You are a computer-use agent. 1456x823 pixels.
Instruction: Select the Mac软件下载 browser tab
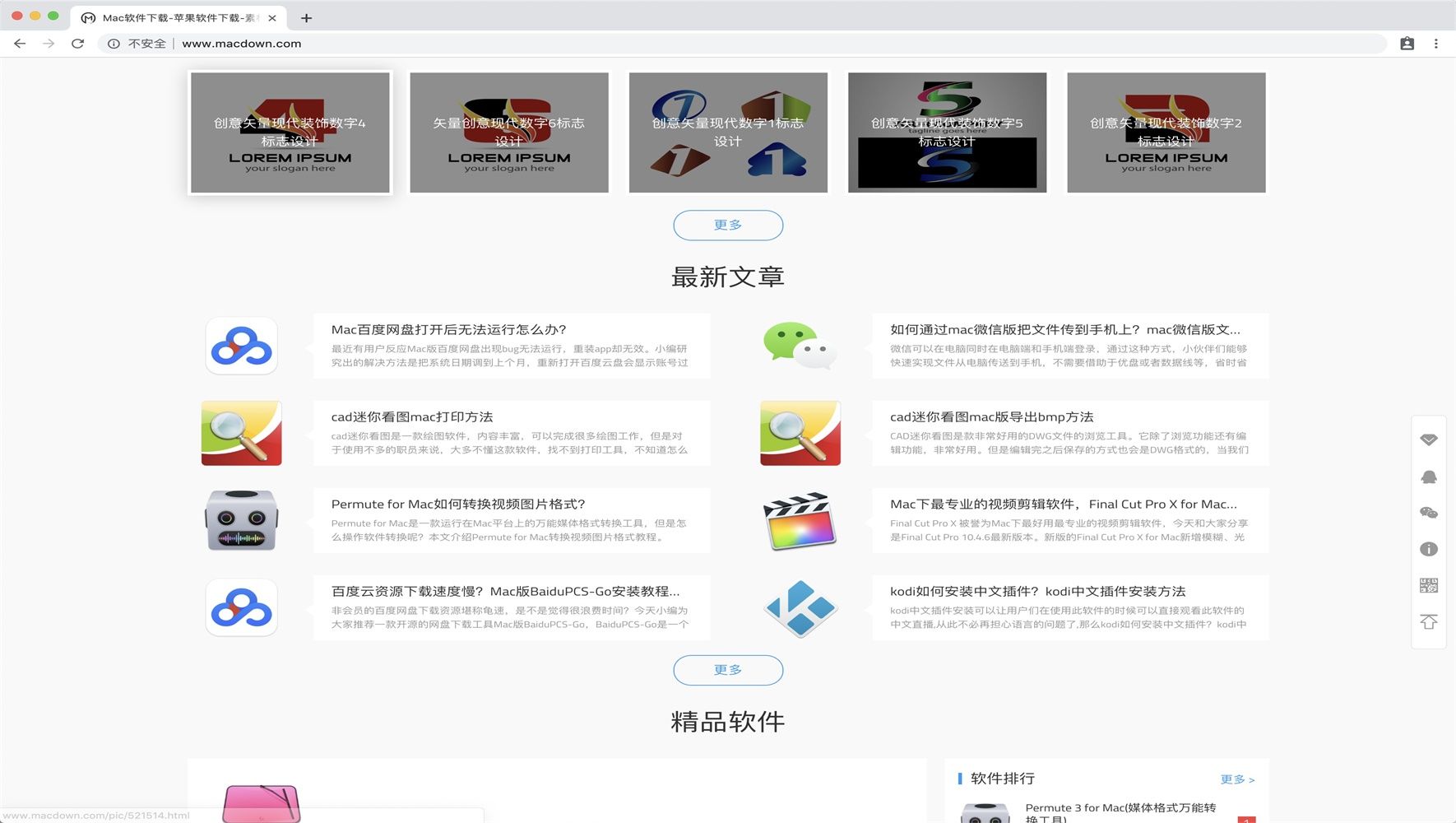click(x=177, y=17)
